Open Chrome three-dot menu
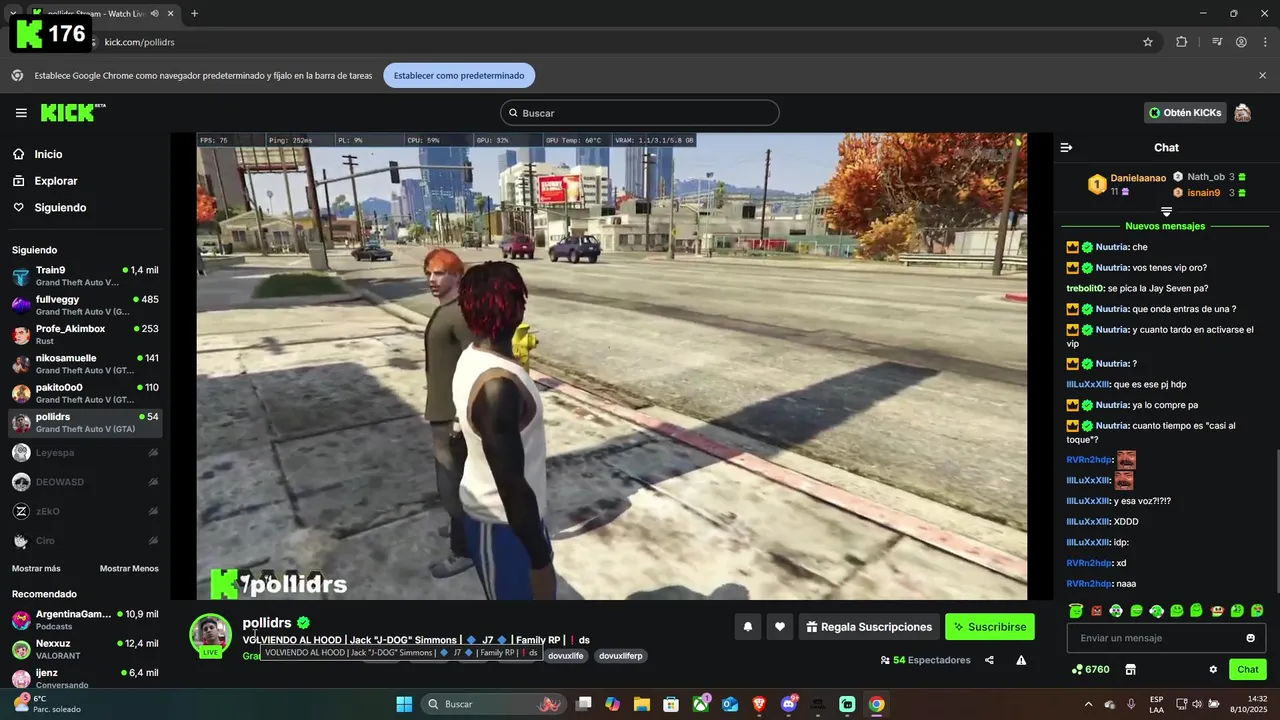 pyautogui.click(x=1264, y=42)
